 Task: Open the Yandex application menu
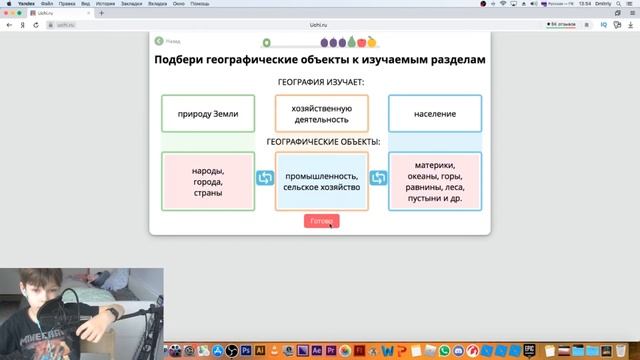click(x=26, y=4)
